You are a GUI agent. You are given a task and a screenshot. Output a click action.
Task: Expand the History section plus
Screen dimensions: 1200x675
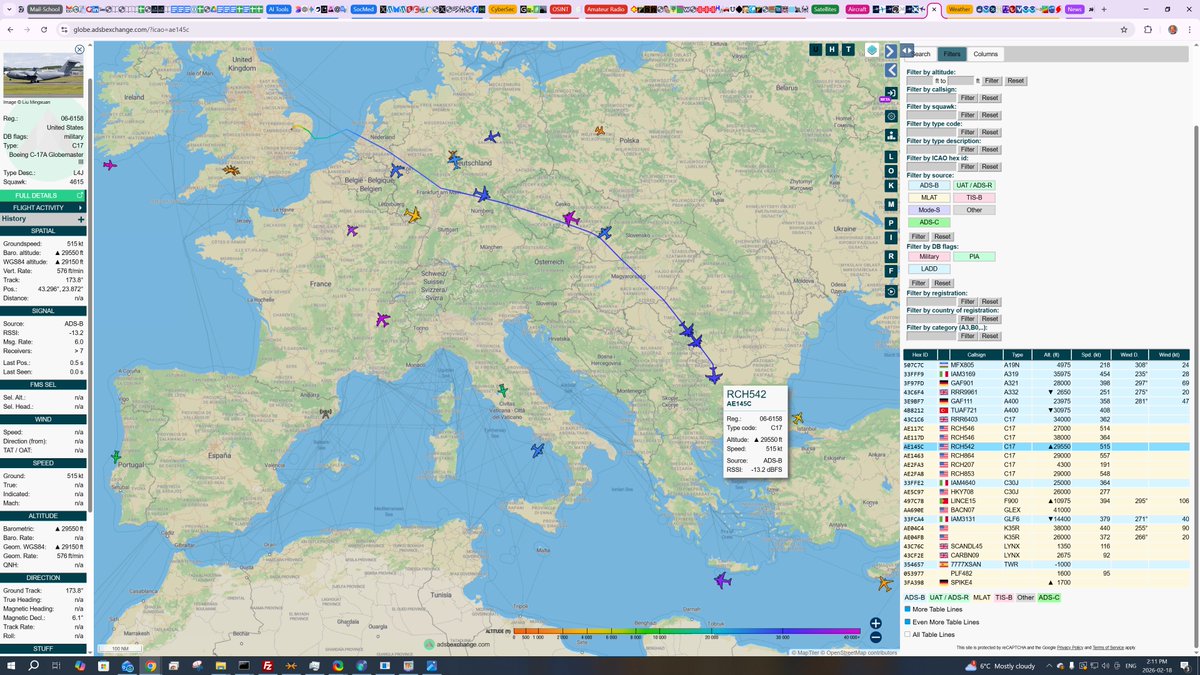[x=81, y=219]
